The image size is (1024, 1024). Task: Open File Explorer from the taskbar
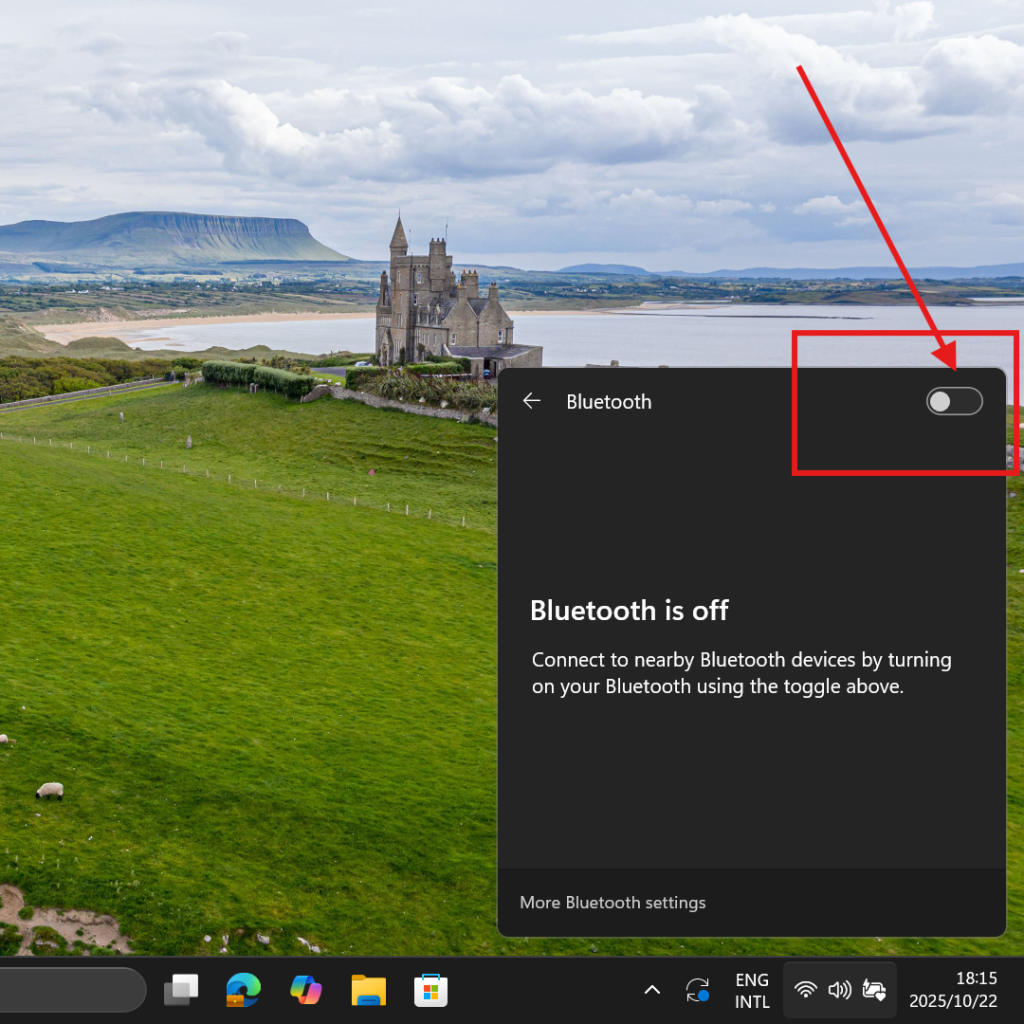[368, 990]
